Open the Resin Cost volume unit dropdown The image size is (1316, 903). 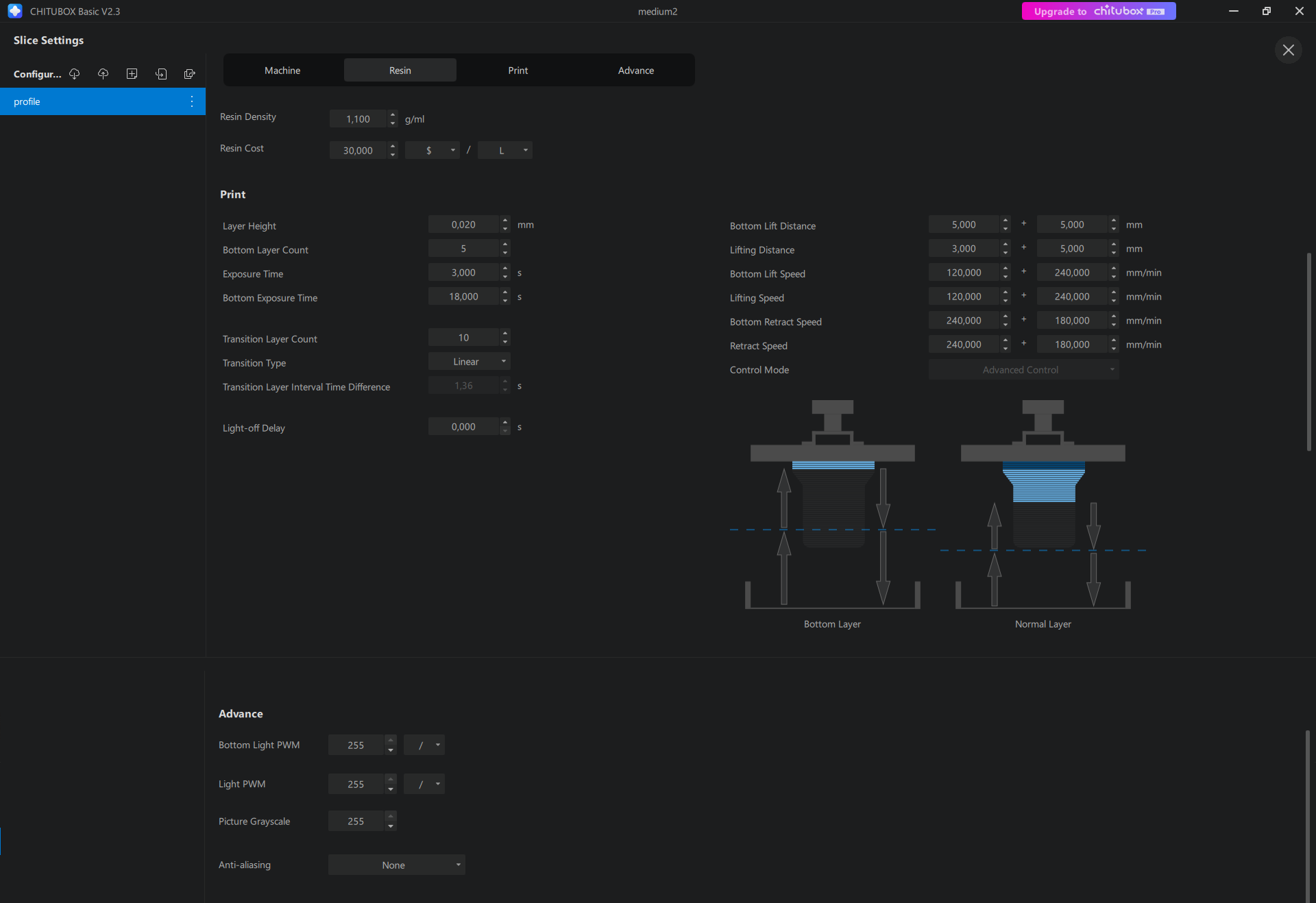click(505, 150)
